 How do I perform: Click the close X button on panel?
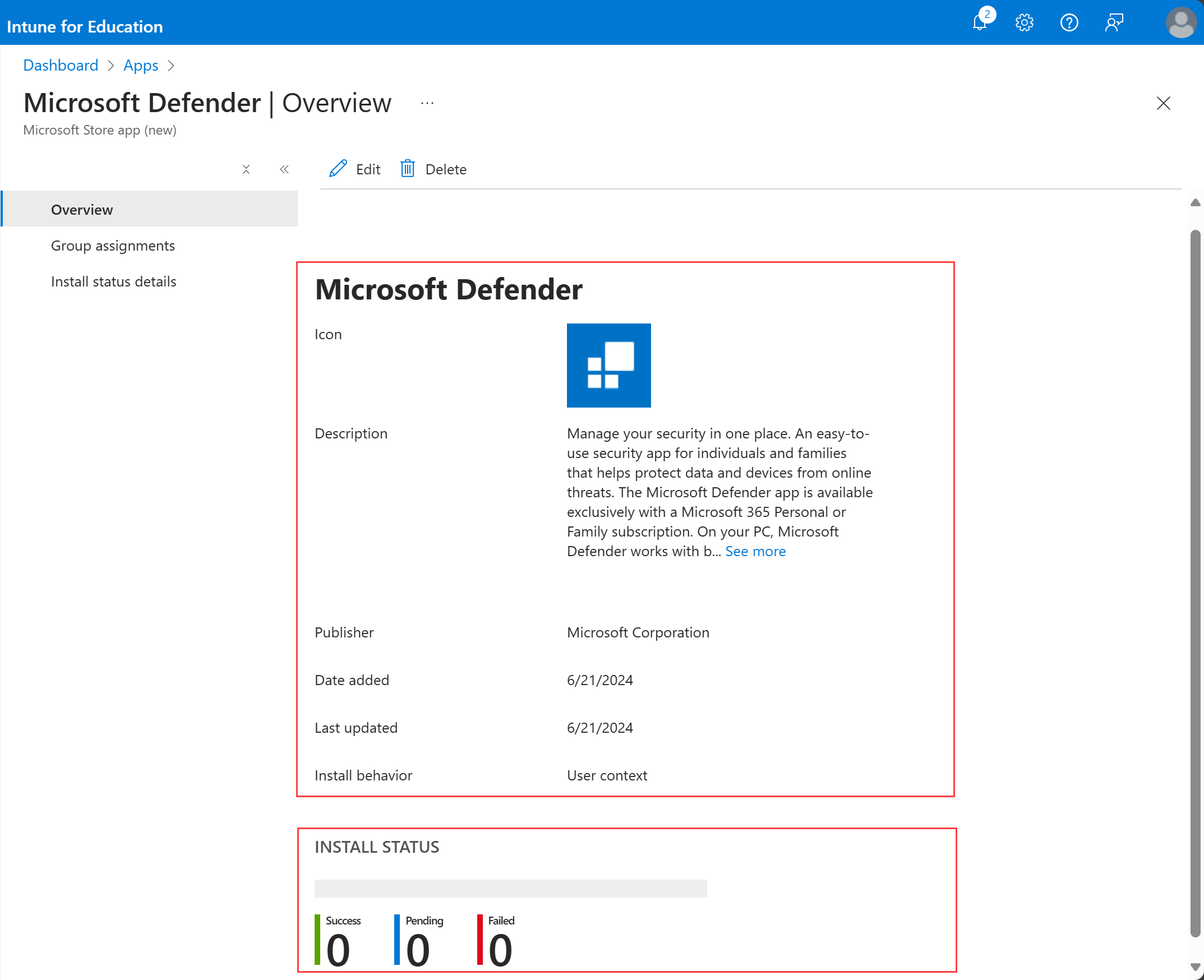pos(1163,103)
